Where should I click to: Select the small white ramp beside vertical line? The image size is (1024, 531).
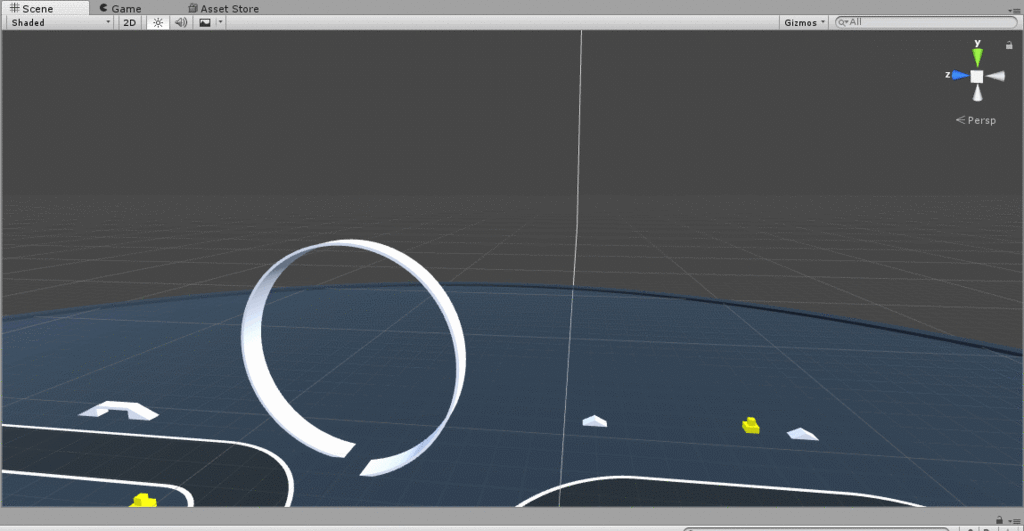coord(594,421)
